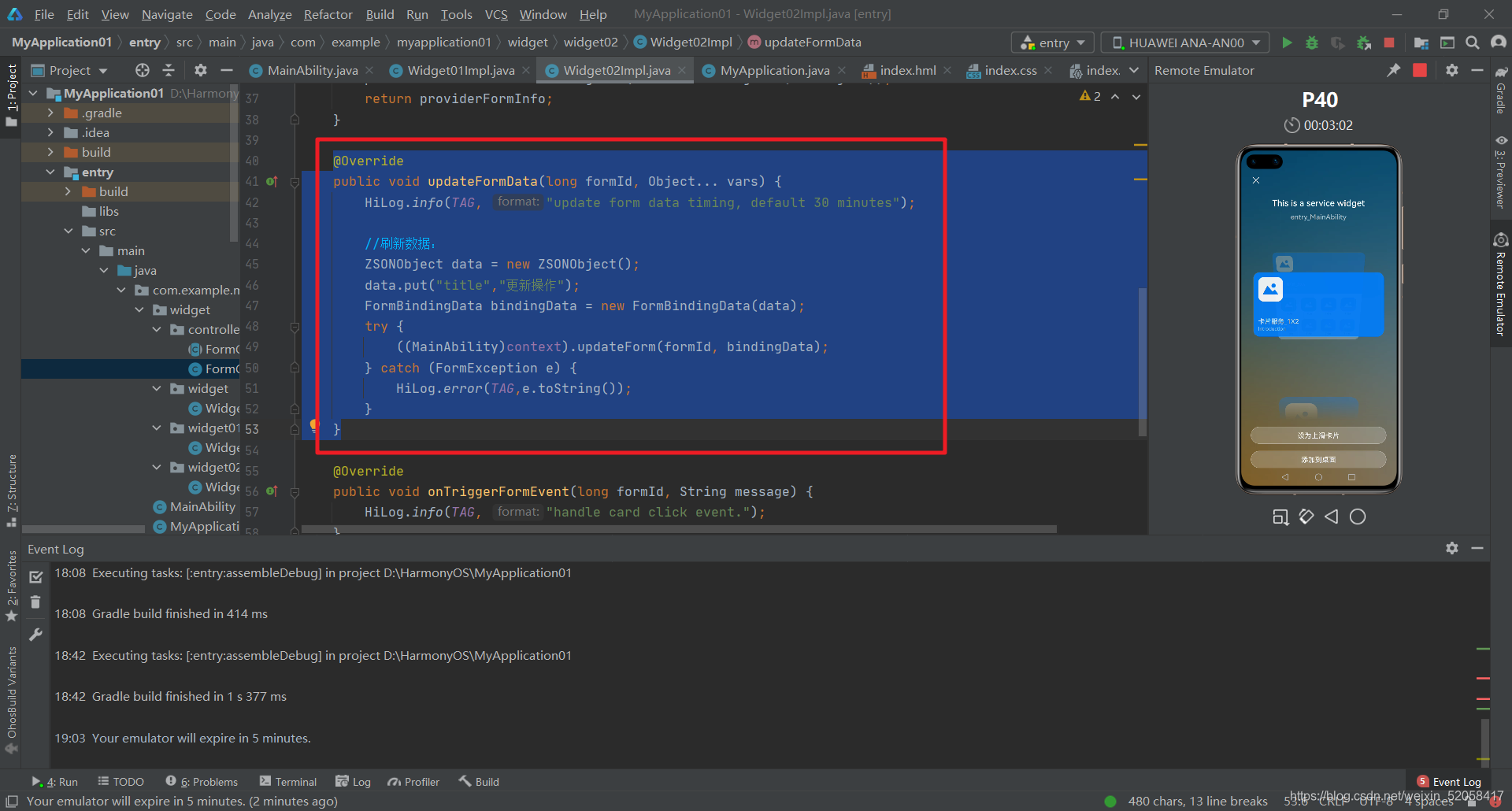
Task: Click the green Debug bug icon
Action: point(1312,43)
